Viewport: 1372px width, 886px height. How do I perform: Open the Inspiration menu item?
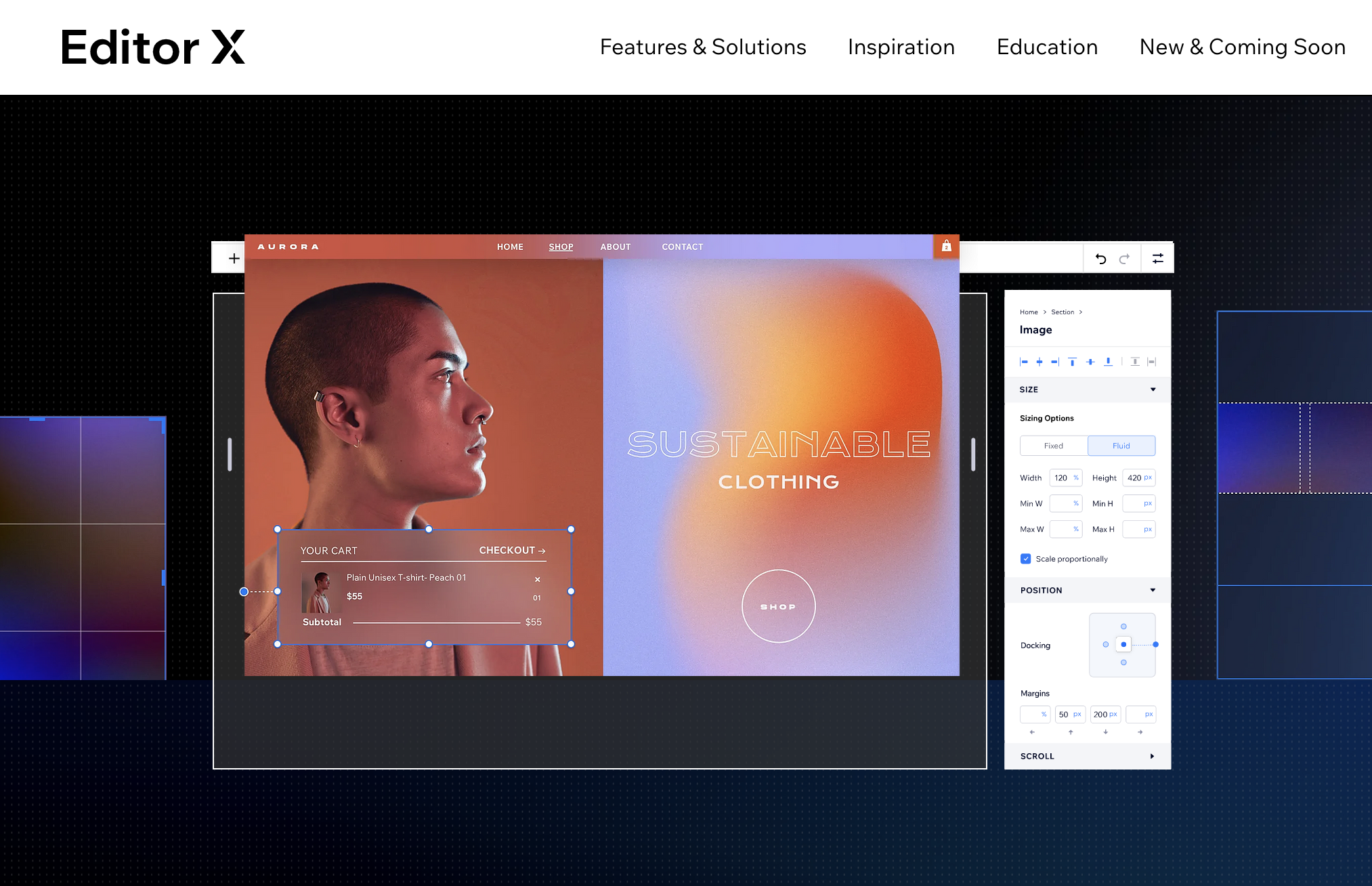901,47
